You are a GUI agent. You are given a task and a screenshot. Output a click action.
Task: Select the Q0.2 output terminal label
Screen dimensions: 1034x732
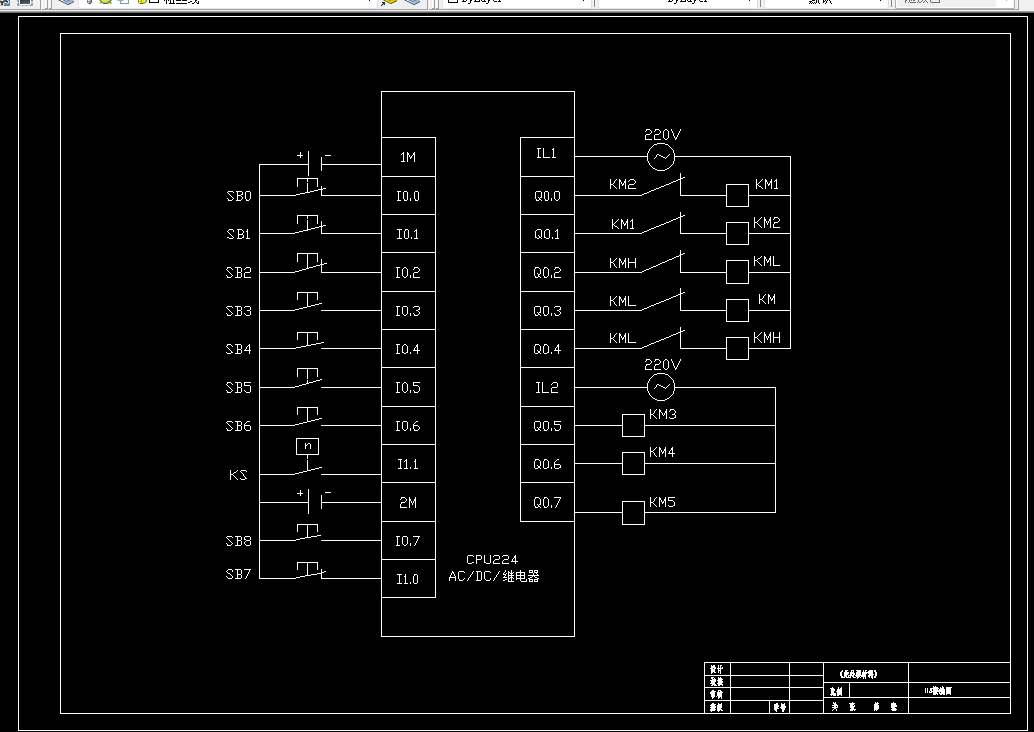pos(547,272)
